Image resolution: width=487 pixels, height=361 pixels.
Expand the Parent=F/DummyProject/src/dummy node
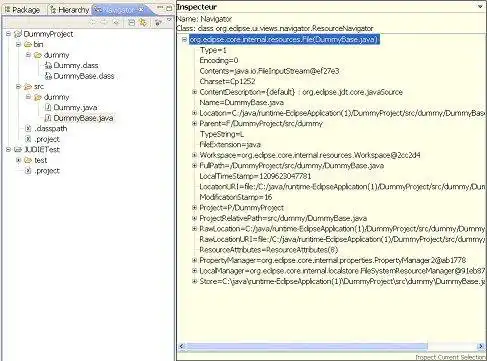tap(194, 123)
